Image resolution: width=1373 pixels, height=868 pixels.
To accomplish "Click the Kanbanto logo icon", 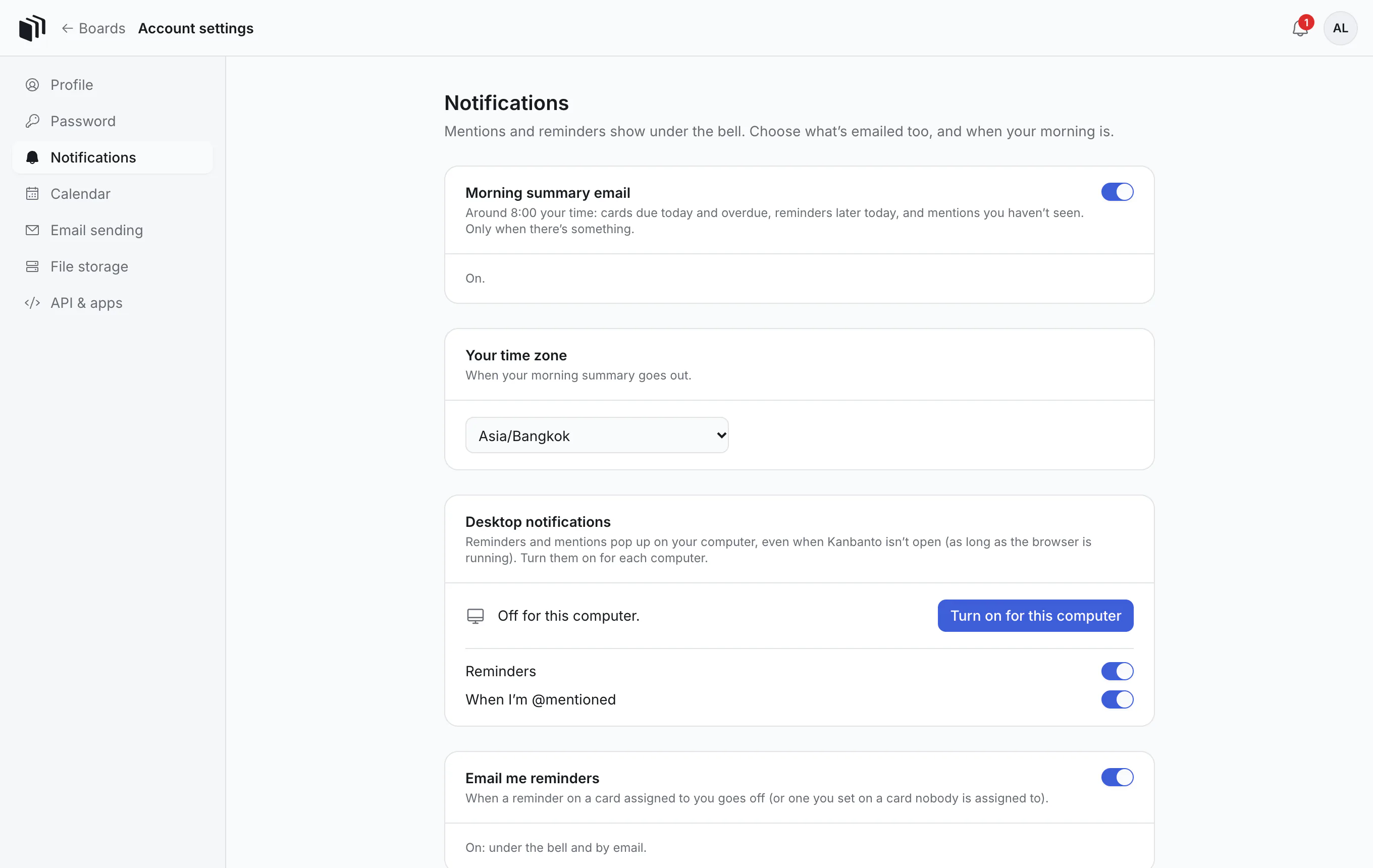I will coord(32,28).
